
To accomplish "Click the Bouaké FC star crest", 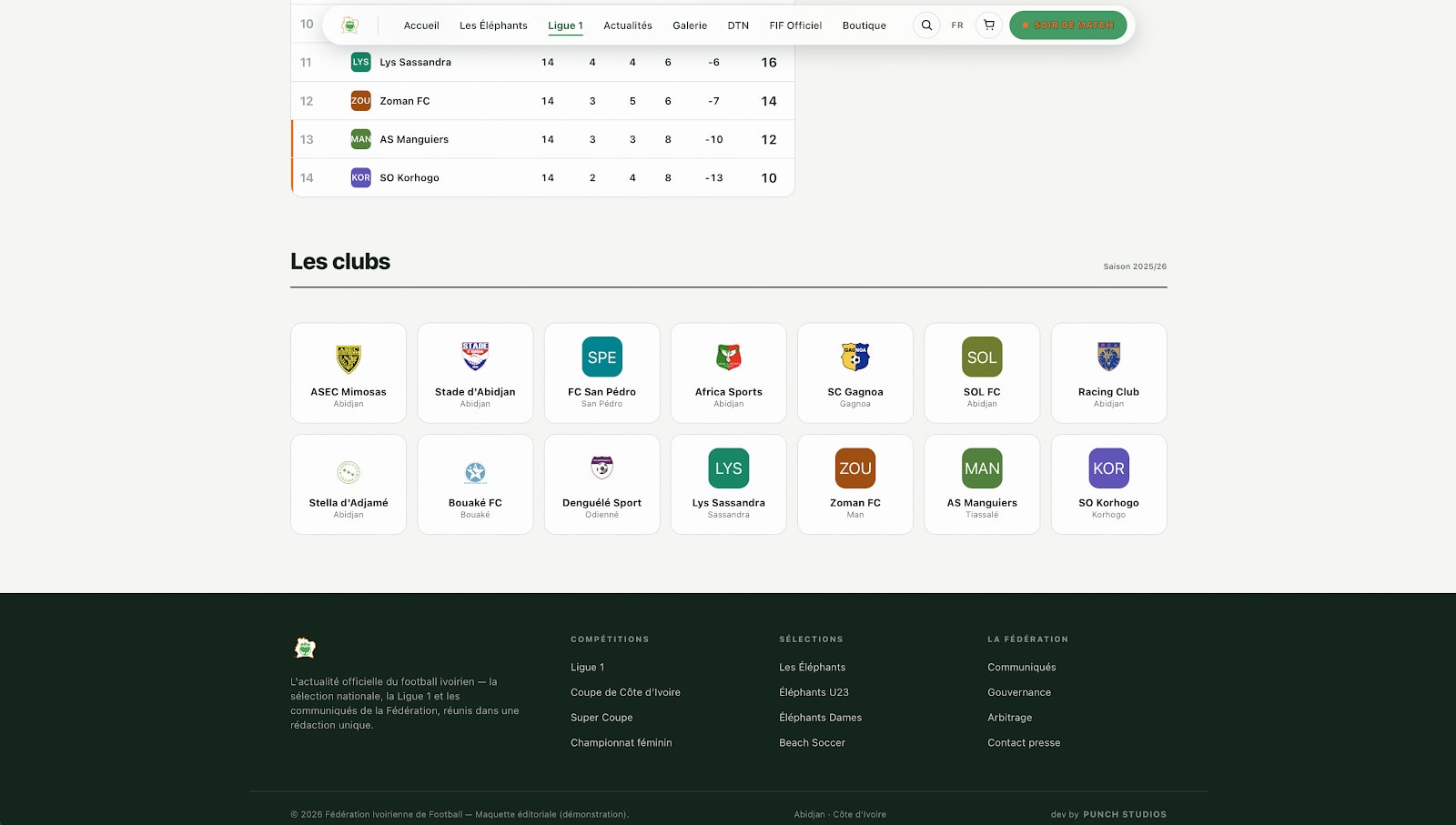I will [x=475, y=473].
